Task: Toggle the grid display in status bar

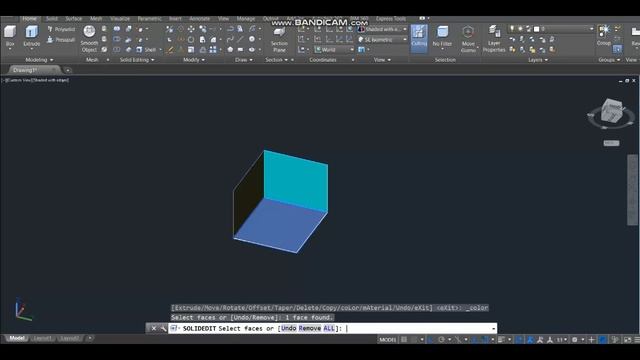Action: pyautogui.click(x=404, y=340)
